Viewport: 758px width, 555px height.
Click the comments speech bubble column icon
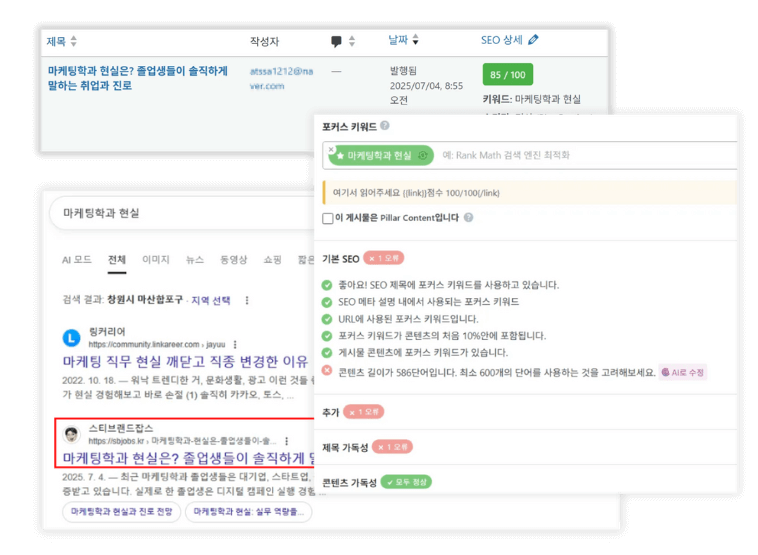click(x=336, y=42)
